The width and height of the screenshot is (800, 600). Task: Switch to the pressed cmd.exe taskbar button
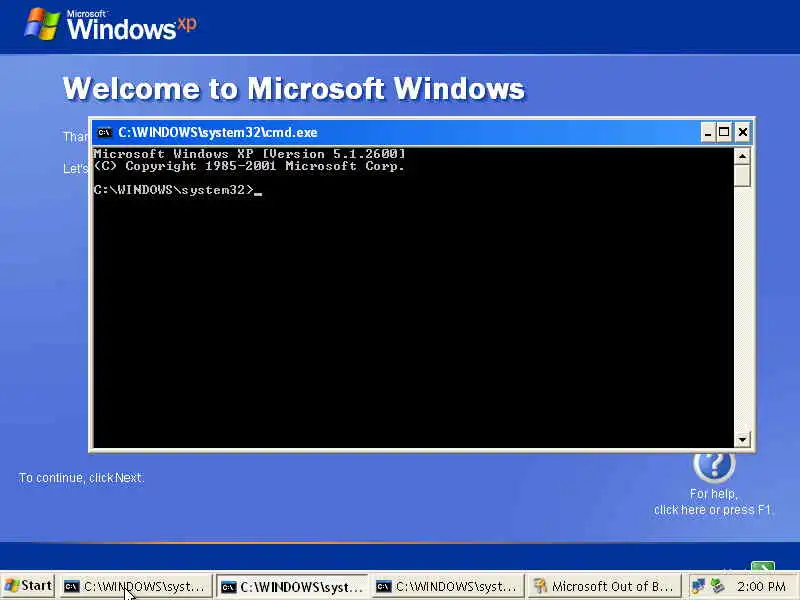click(x=292, y=586)
